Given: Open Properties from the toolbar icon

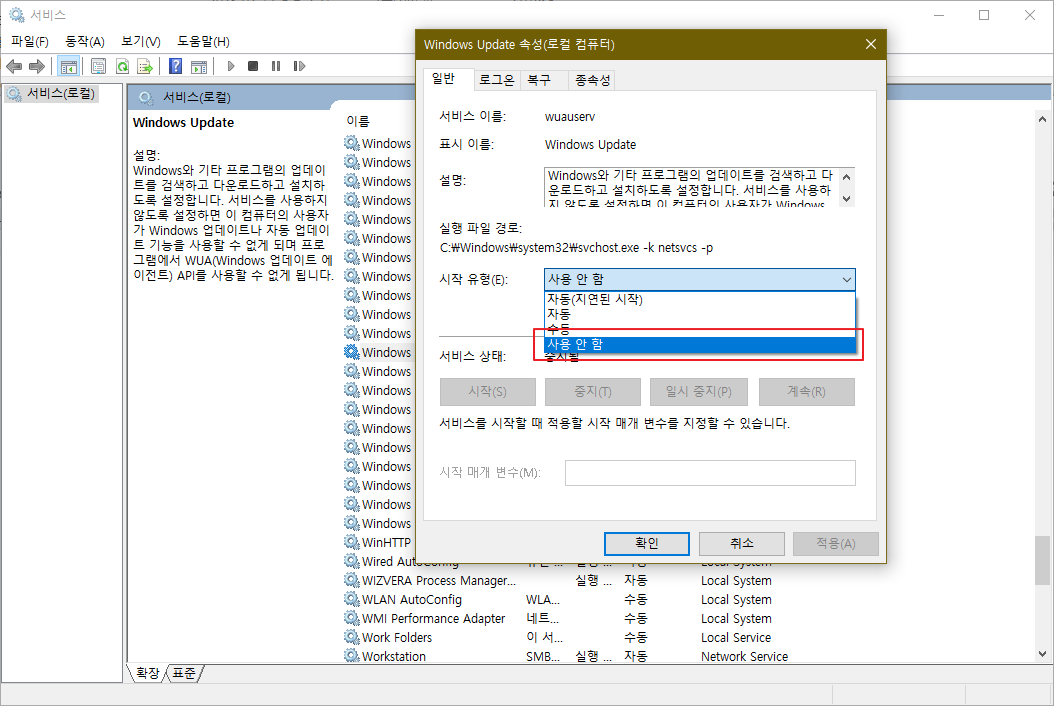Looking at the screenshot, I should 98,66.
